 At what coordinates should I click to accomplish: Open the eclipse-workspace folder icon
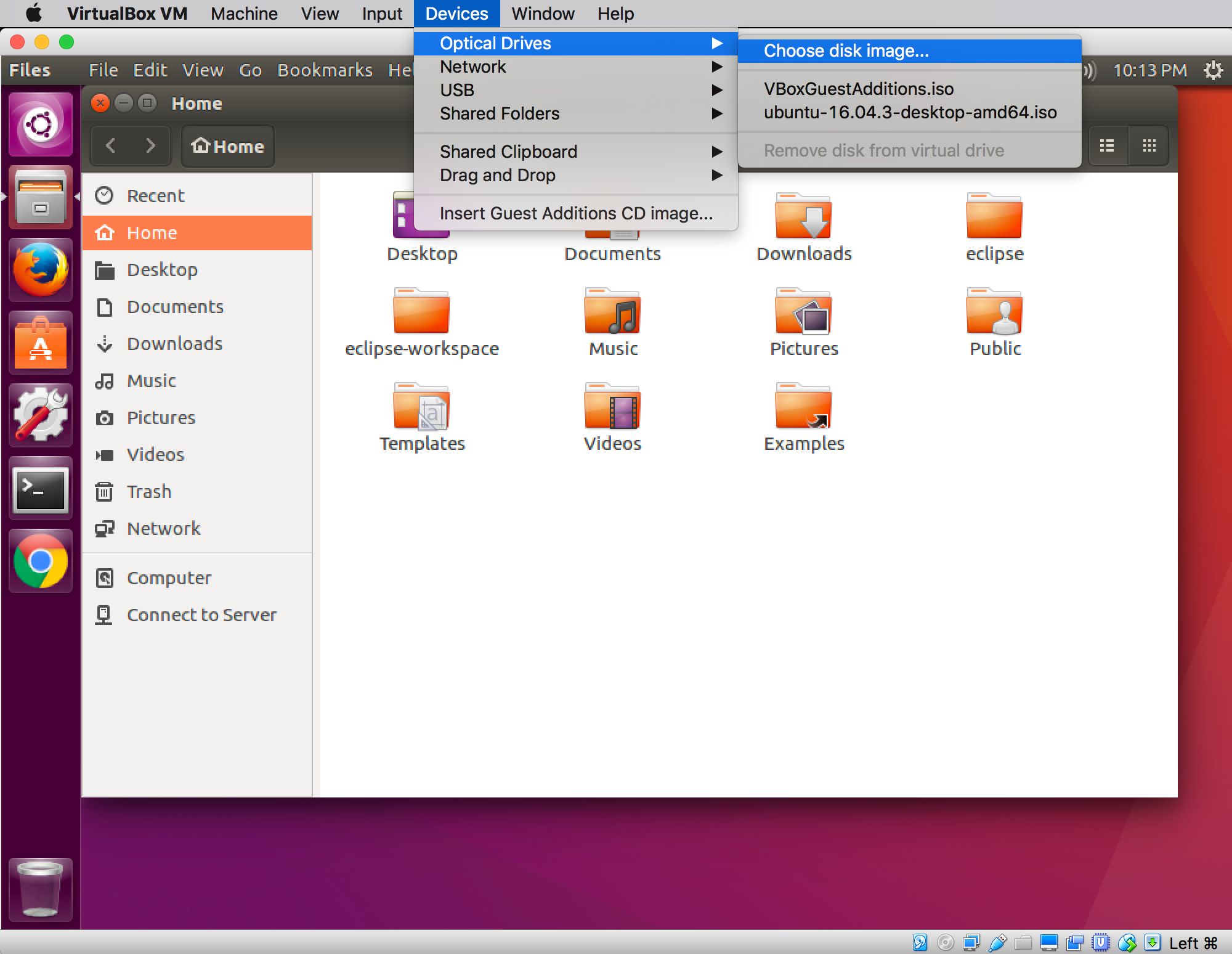coord(421,311)
